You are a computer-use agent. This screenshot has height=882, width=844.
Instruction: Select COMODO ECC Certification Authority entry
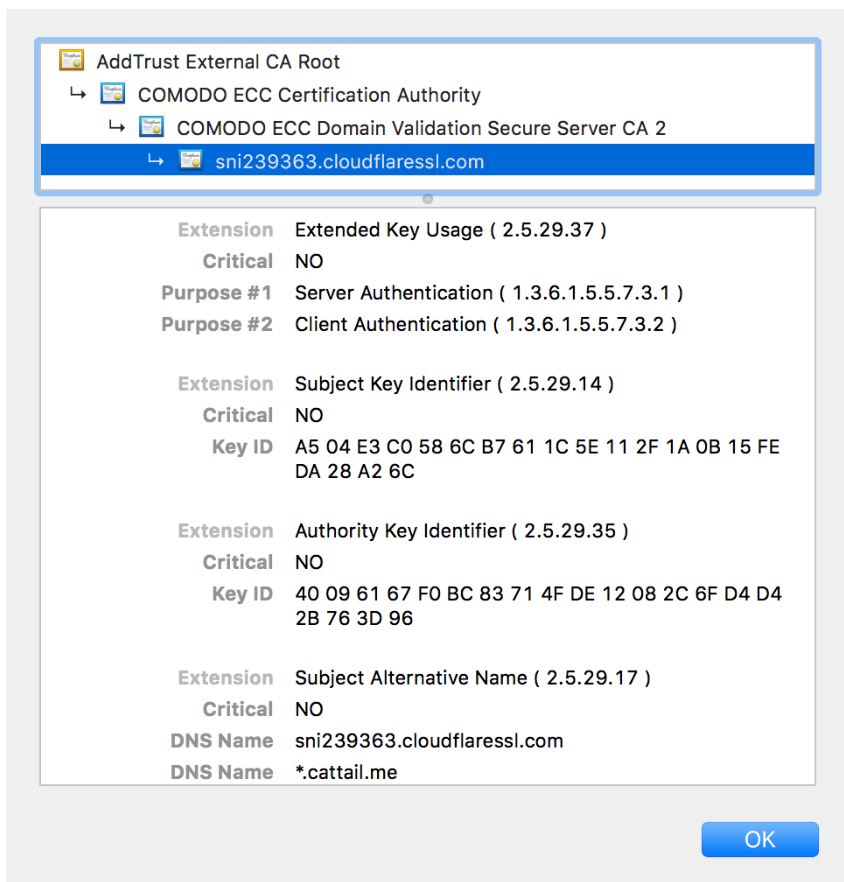pos(309,94)
